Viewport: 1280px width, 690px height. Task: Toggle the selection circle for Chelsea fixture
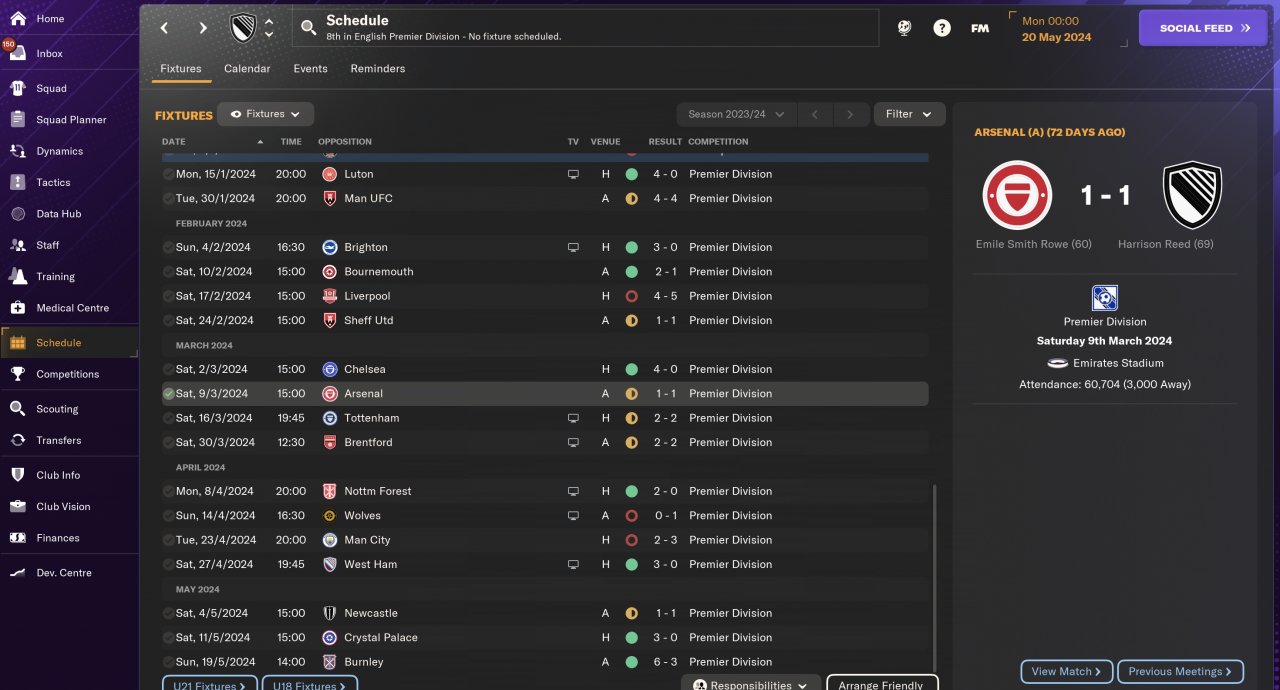pyautogui.click(x=168, y=369)
